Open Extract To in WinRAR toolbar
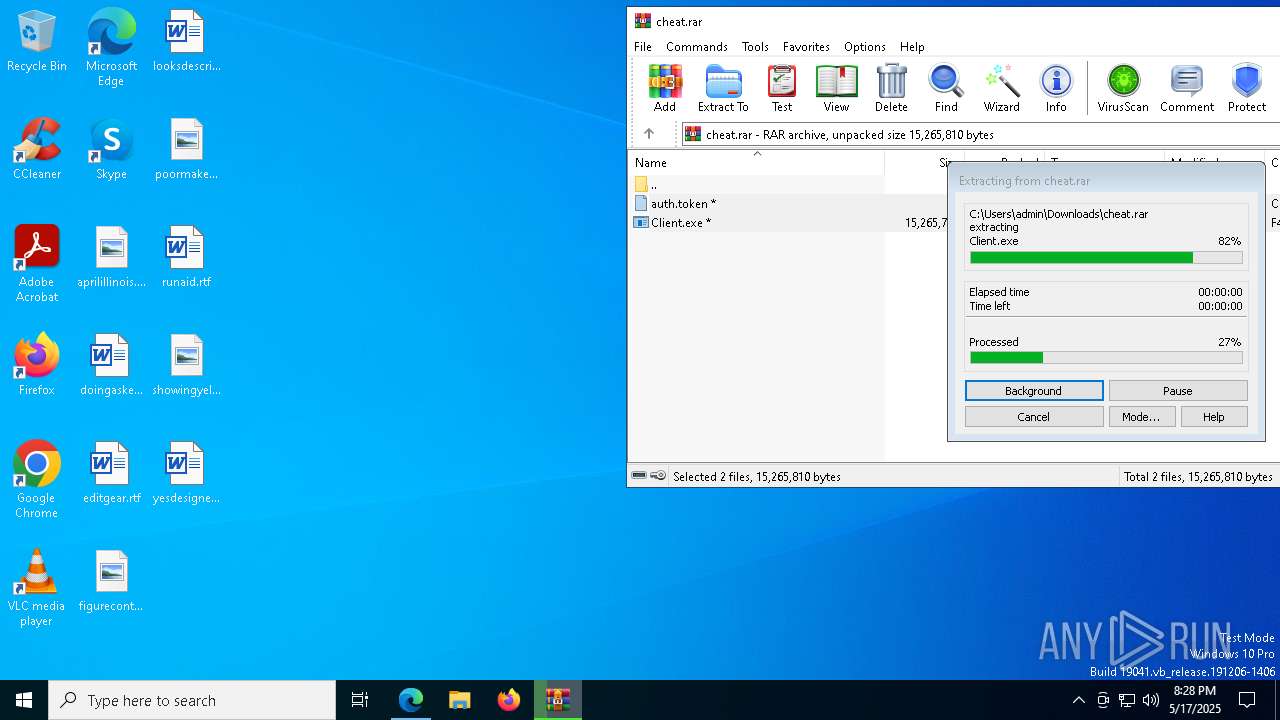Screen dimensions: 1280x720 723,88
